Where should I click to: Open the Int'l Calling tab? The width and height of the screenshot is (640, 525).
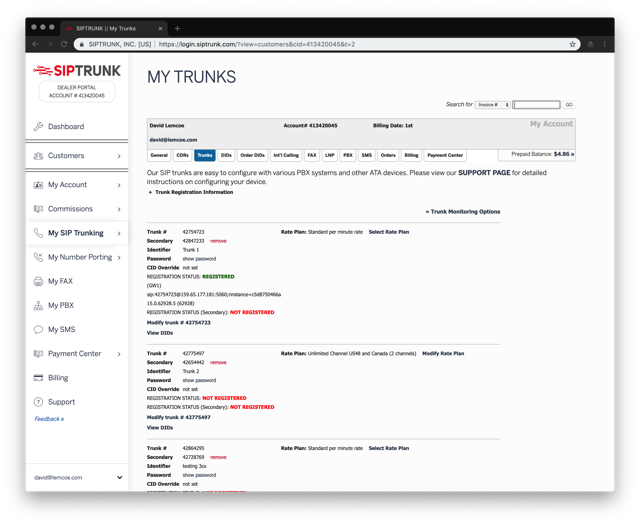point(286,155)
